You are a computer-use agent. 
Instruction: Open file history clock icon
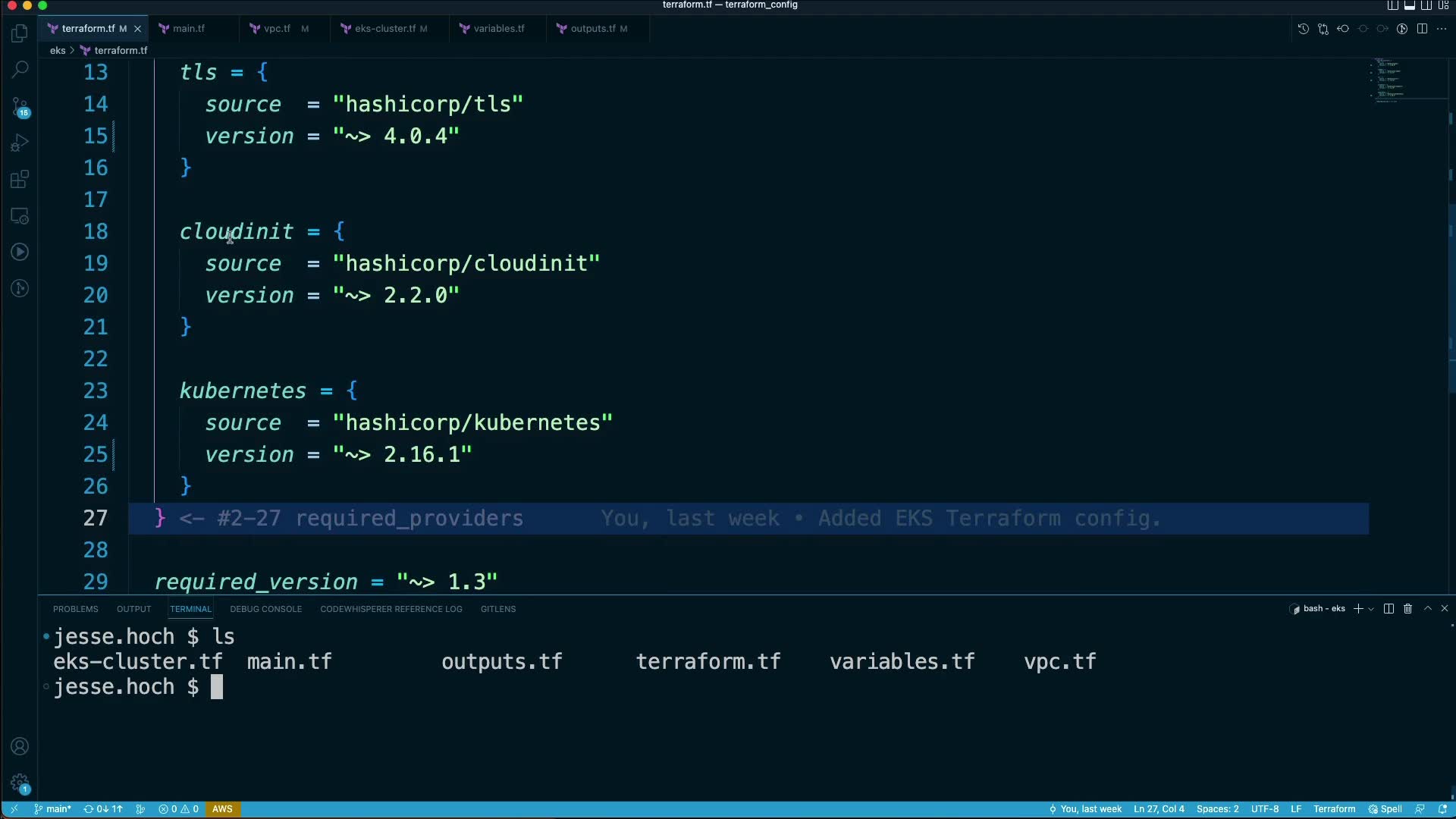click(1303, 29)
